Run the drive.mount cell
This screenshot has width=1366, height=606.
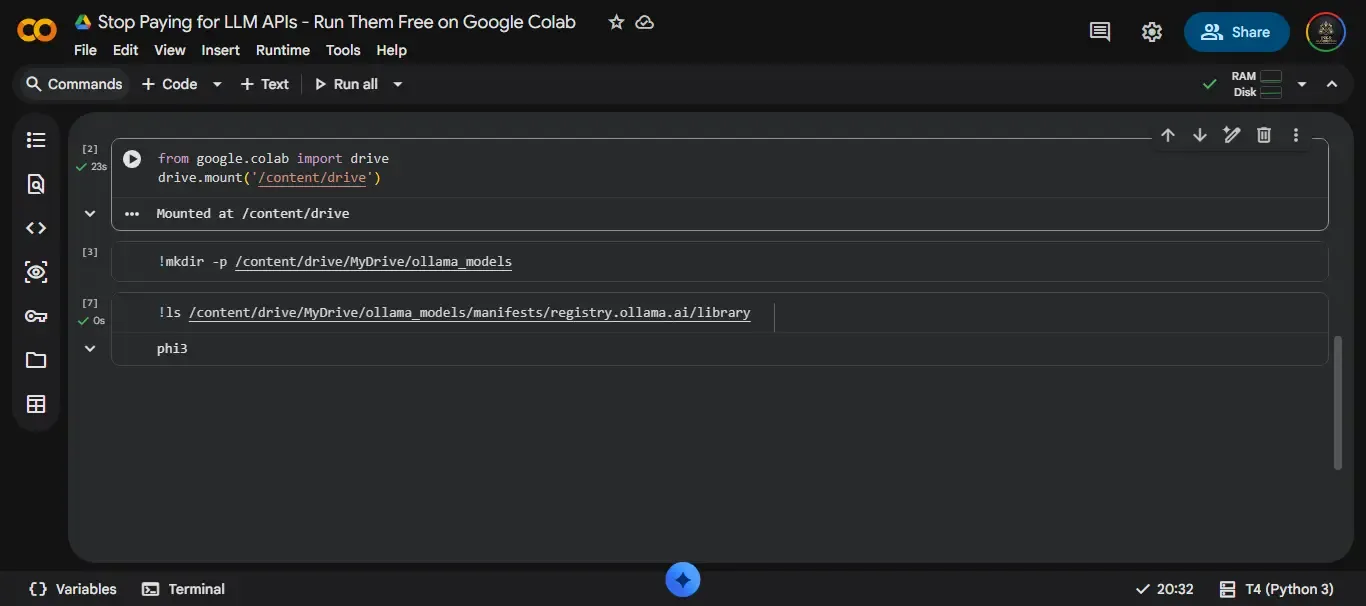point(132,158)
